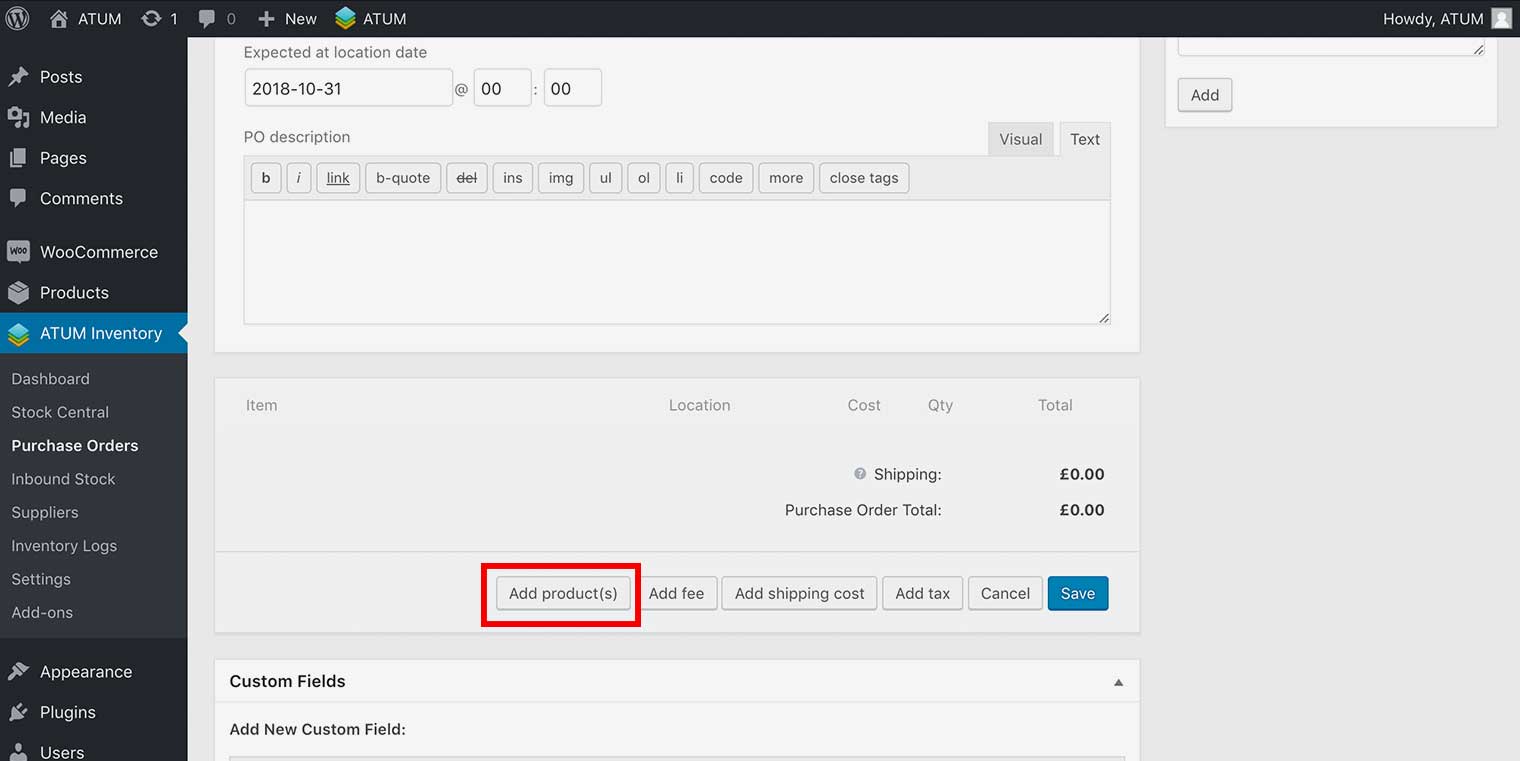Open the comments bubble in the admin bar
Image resolution: width=1520 pixels, height=761 pixels.
(207, 18)
